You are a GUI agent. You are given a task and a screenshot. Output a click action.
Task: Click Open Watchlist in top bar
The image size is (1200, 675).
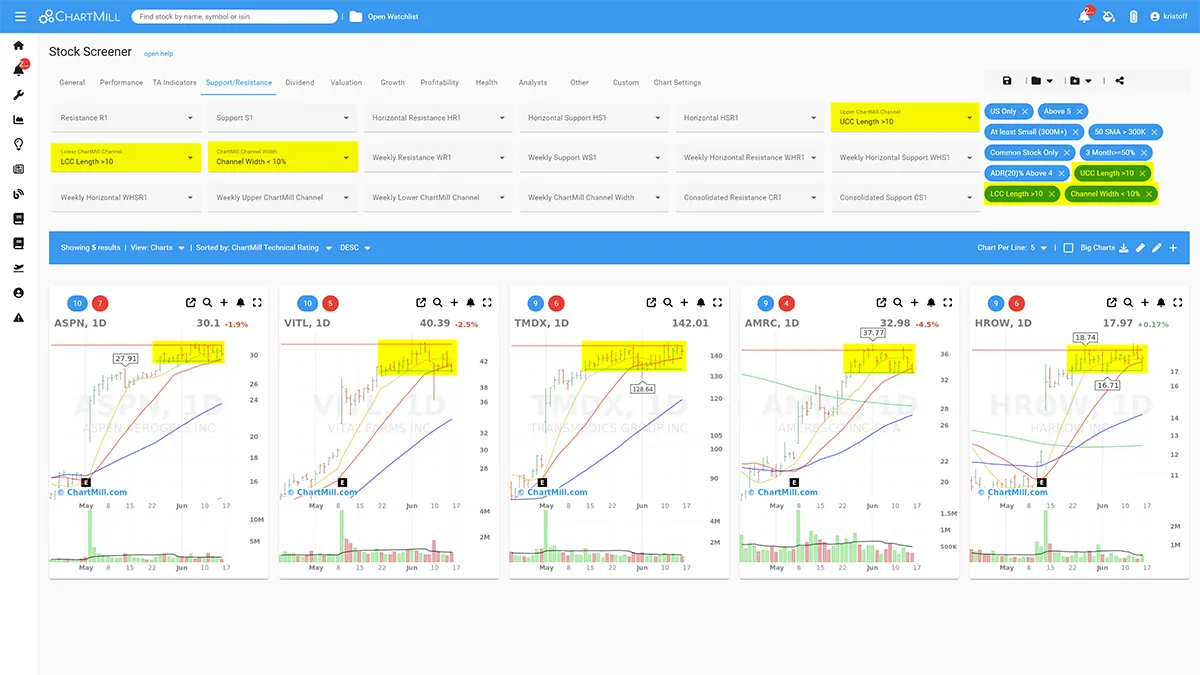point(384,17)
